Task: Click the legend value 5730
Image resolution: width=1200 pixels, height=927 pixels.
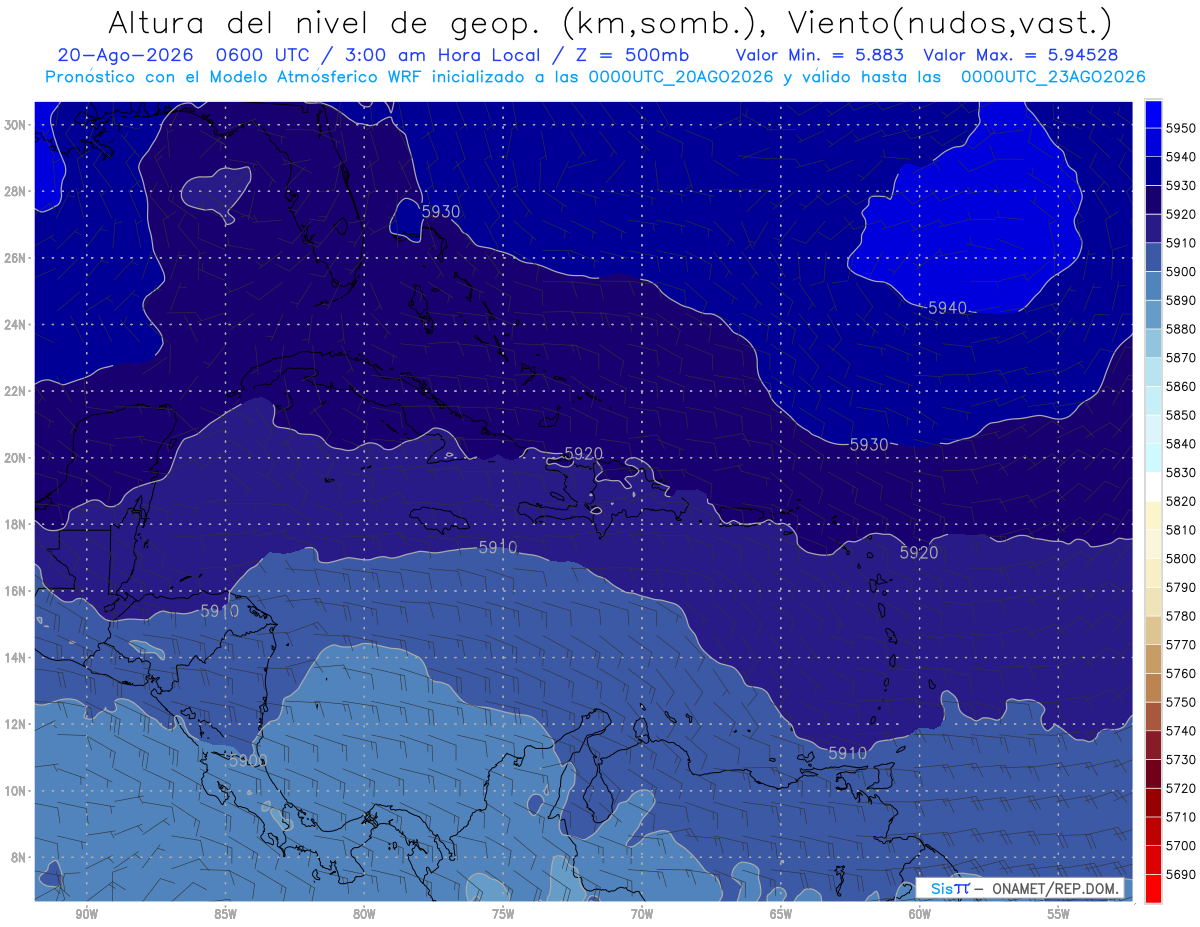Action: click(x=1180, y=760)
